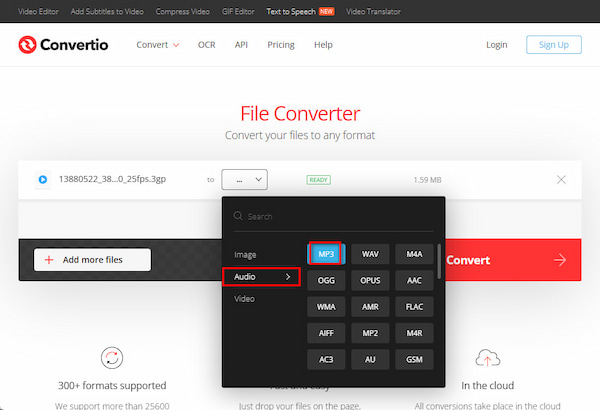600x410 pixels.
Task: Click the File Converter heading
Action: 300,114
